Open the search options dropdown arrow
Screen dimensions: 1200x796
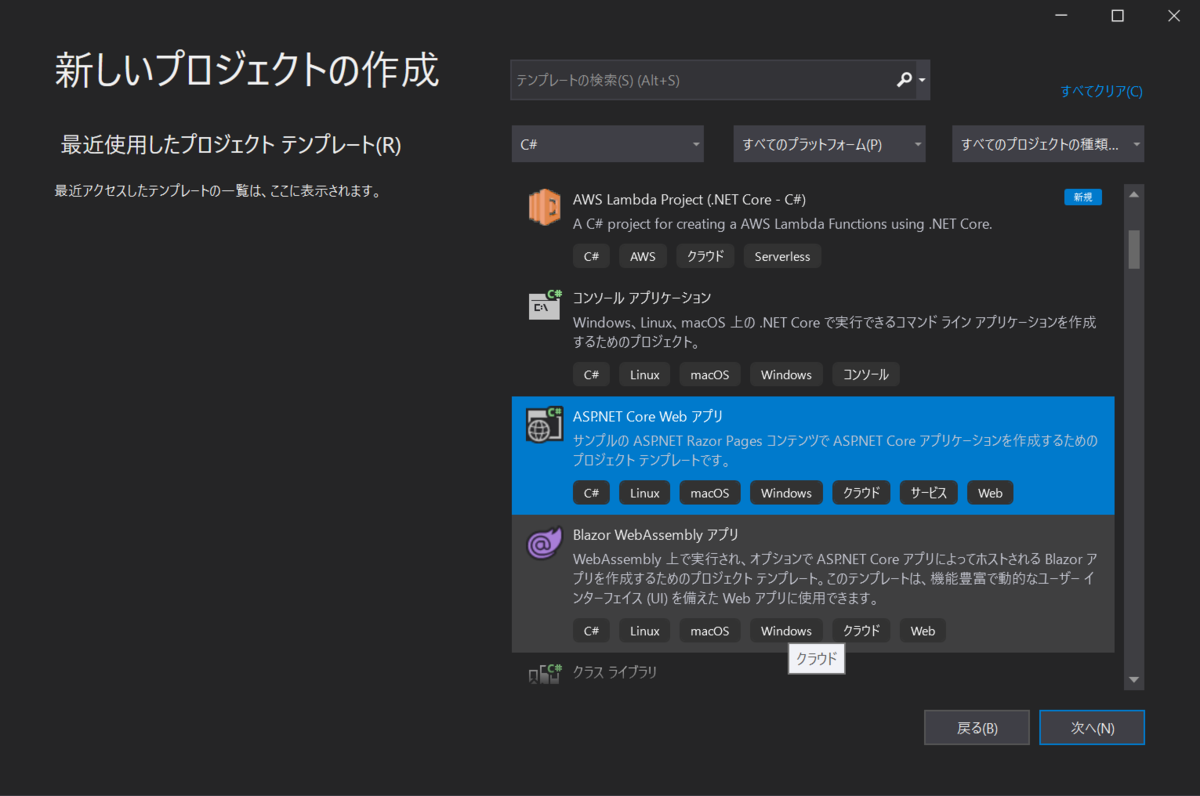pyautogui.click(x=922, y=80)
